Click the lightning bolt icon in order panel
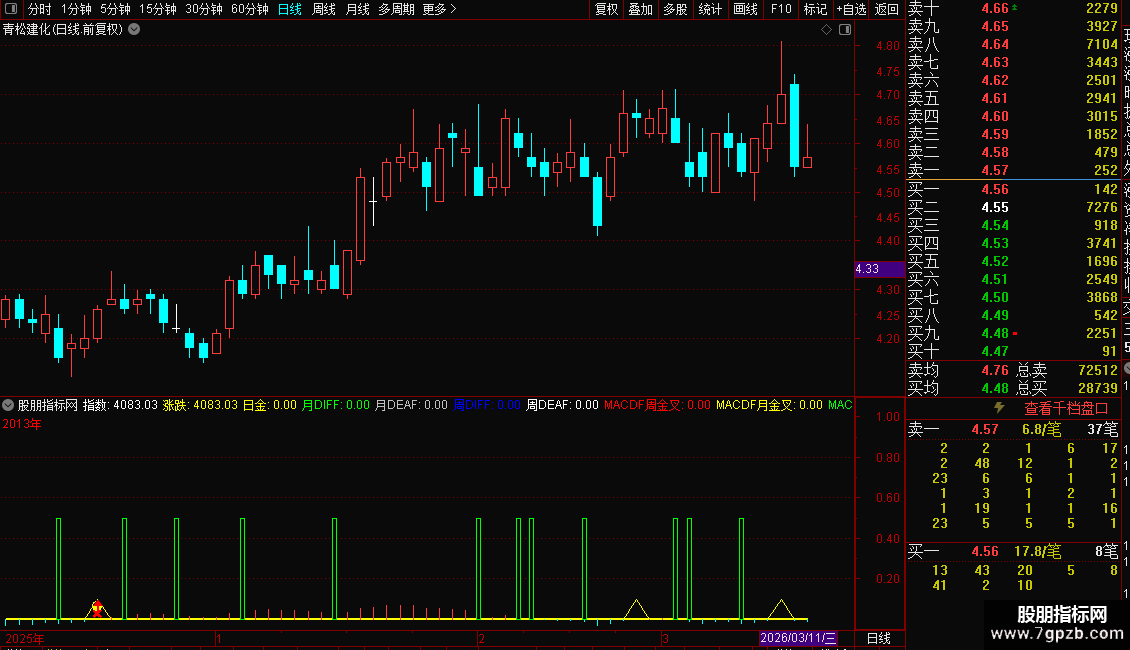Viewport: 1130px width, 650px height. point(999,408)
